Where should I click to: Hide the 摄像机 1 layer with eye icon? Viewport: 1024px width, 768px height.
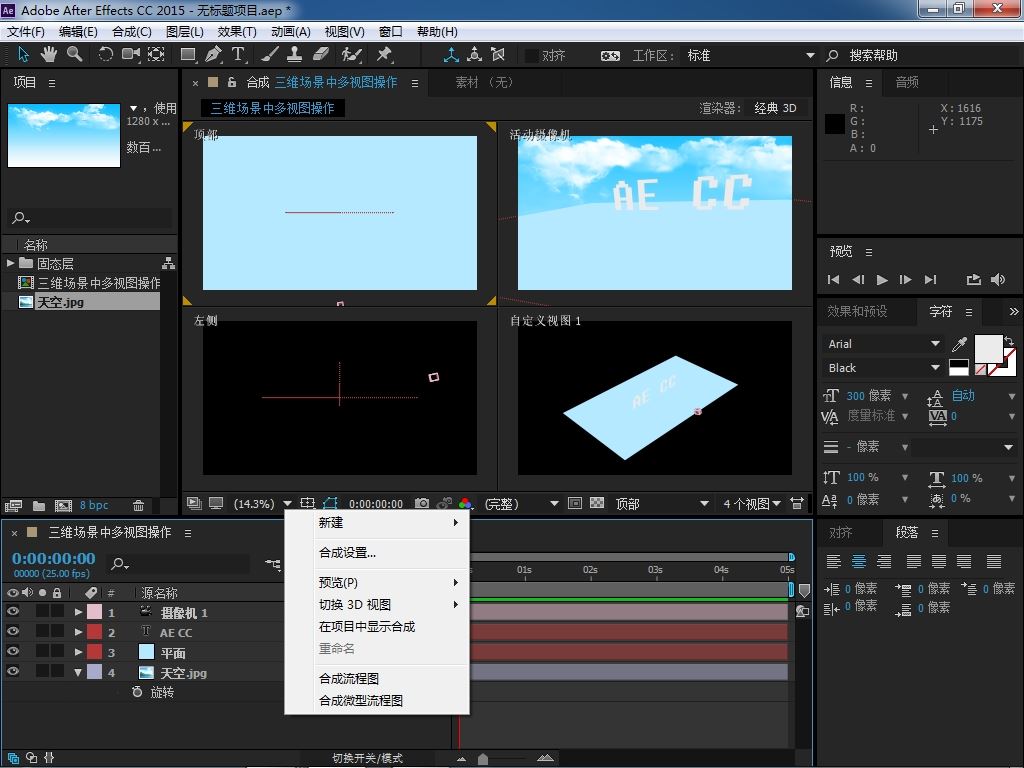(x=13, y=612)
